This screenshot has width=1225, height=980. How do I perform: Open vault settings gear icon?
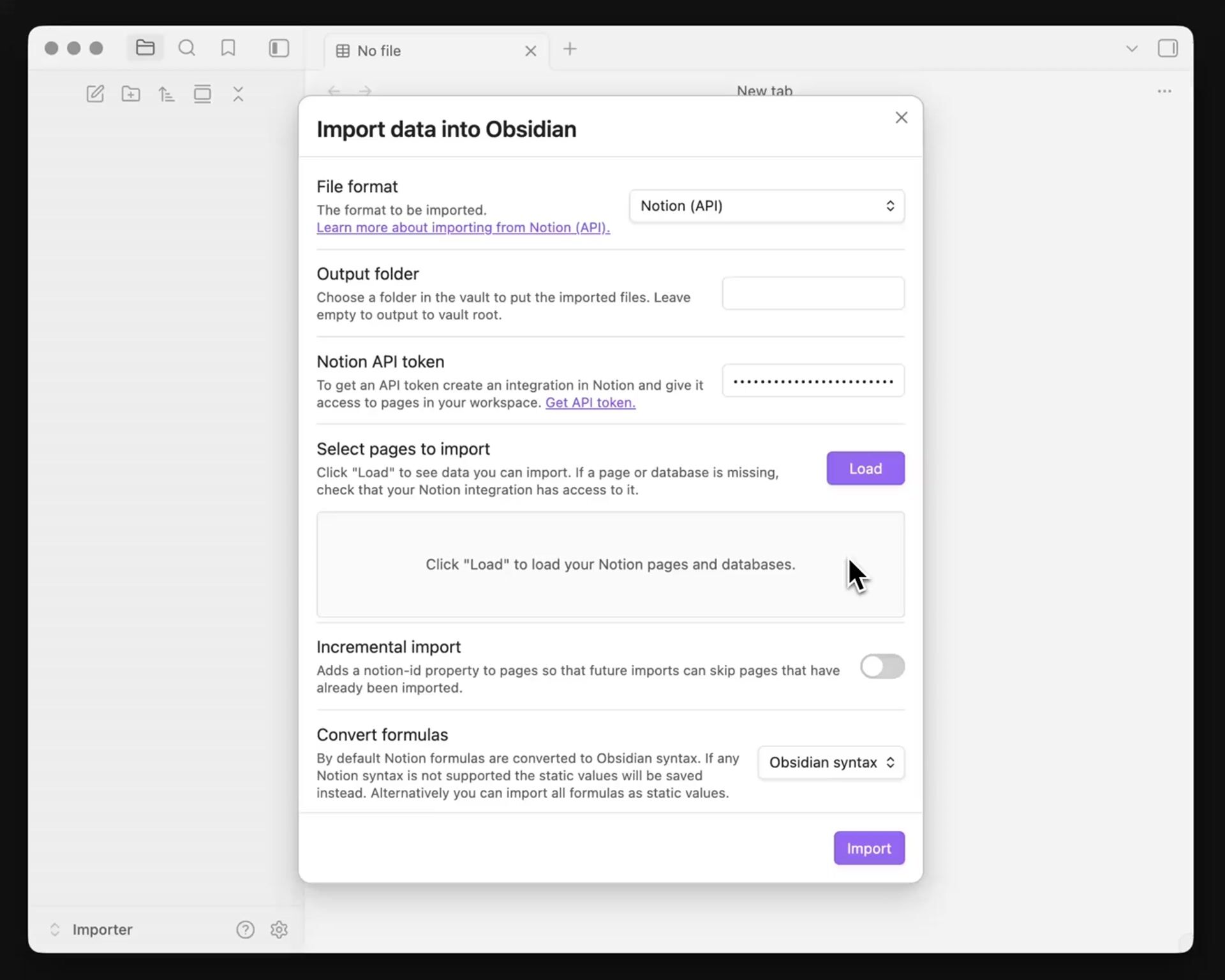(279, 930)
